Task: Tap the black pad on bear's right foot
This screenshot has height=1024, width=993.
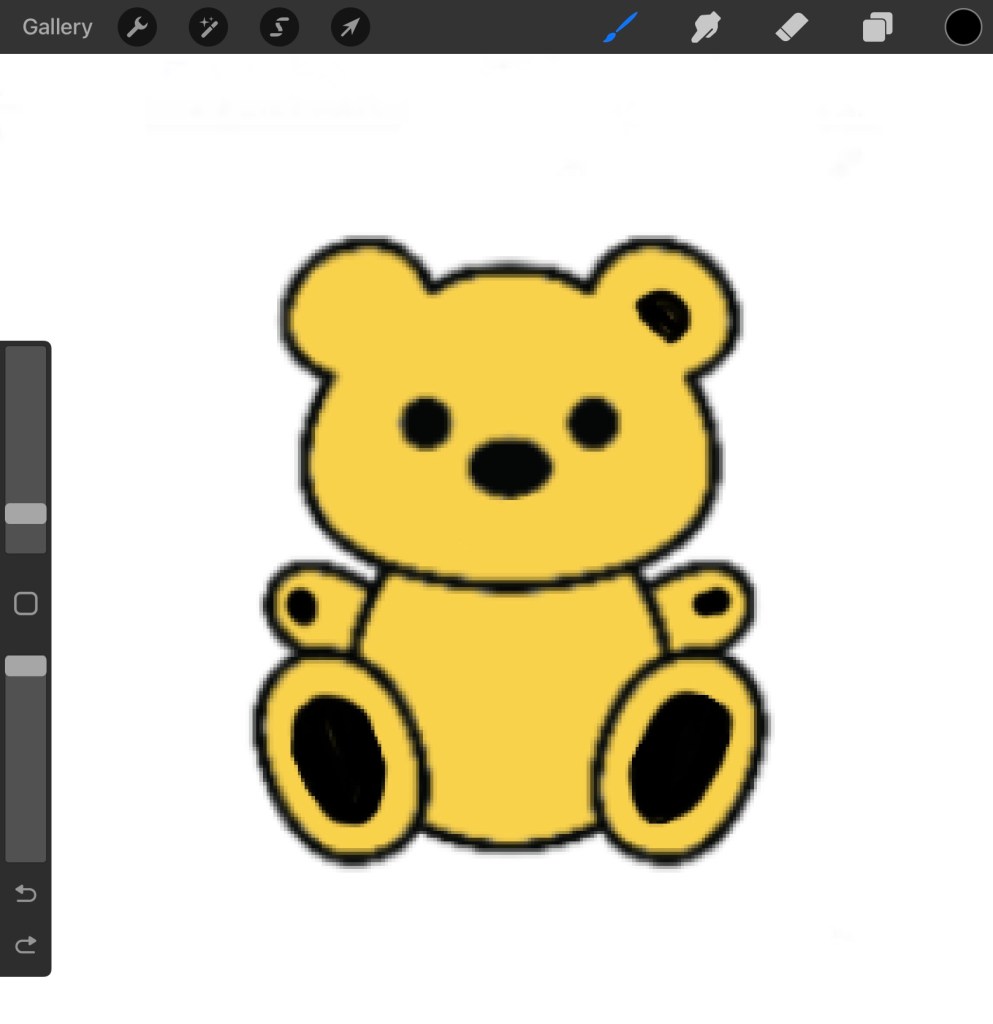Action: point(680,755)
